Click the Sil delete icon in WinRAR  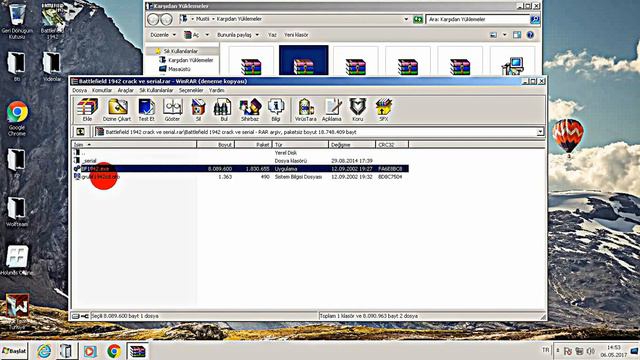click(x=198, y=110)
